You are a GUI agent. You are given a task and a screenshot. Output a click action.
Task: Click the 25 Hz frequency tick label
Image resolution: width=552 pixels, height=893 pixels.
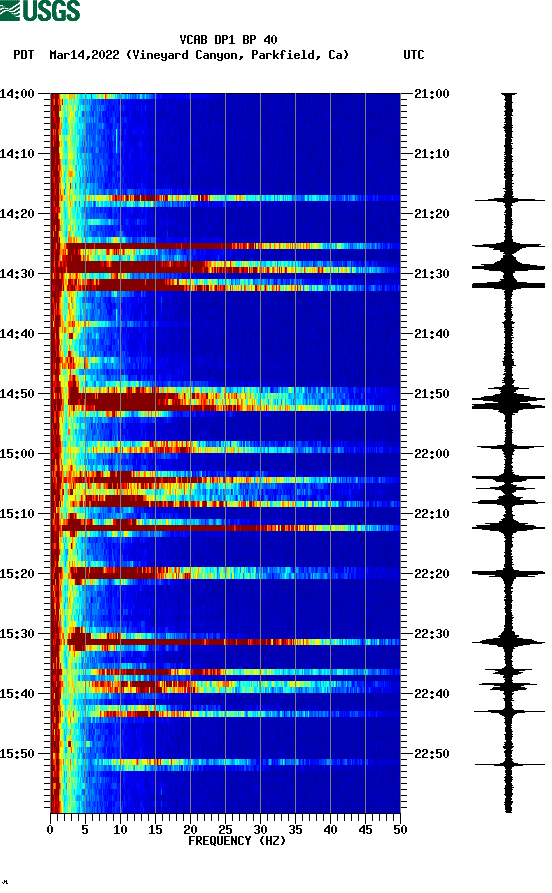225,830
